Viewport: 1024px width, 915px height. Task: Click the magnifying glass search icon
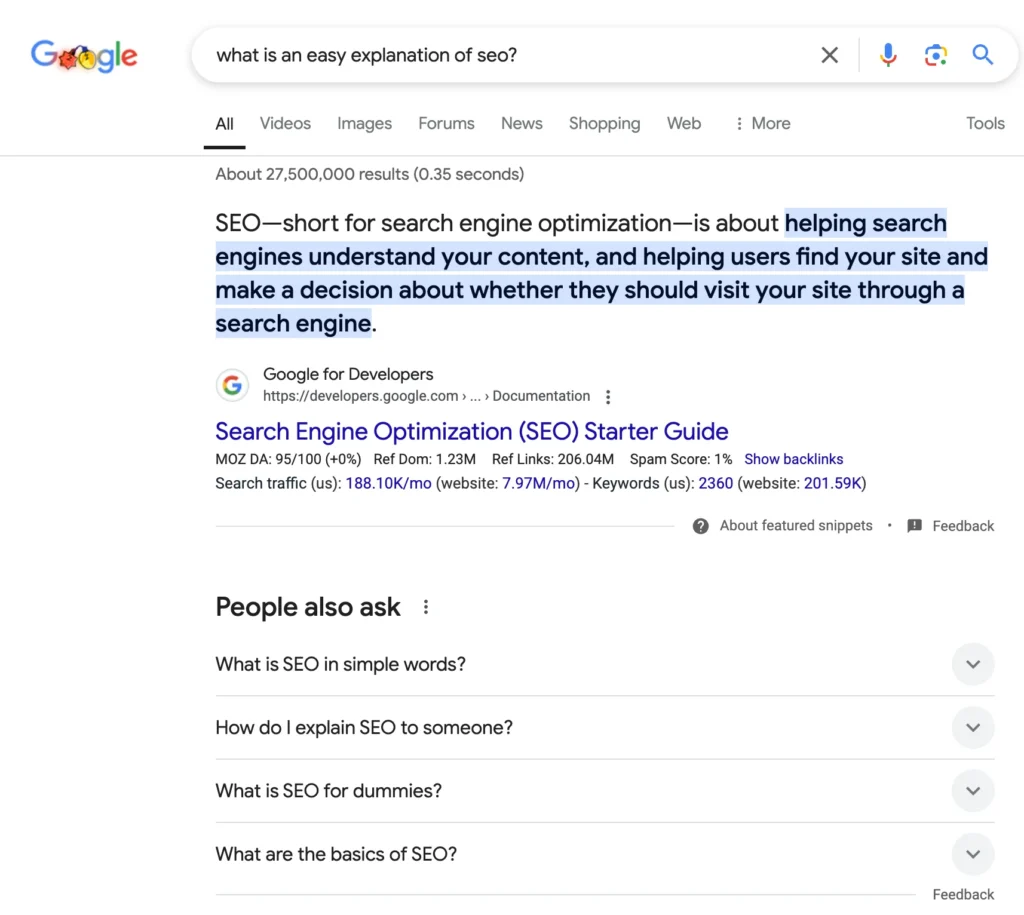click(x=982, y=55)
